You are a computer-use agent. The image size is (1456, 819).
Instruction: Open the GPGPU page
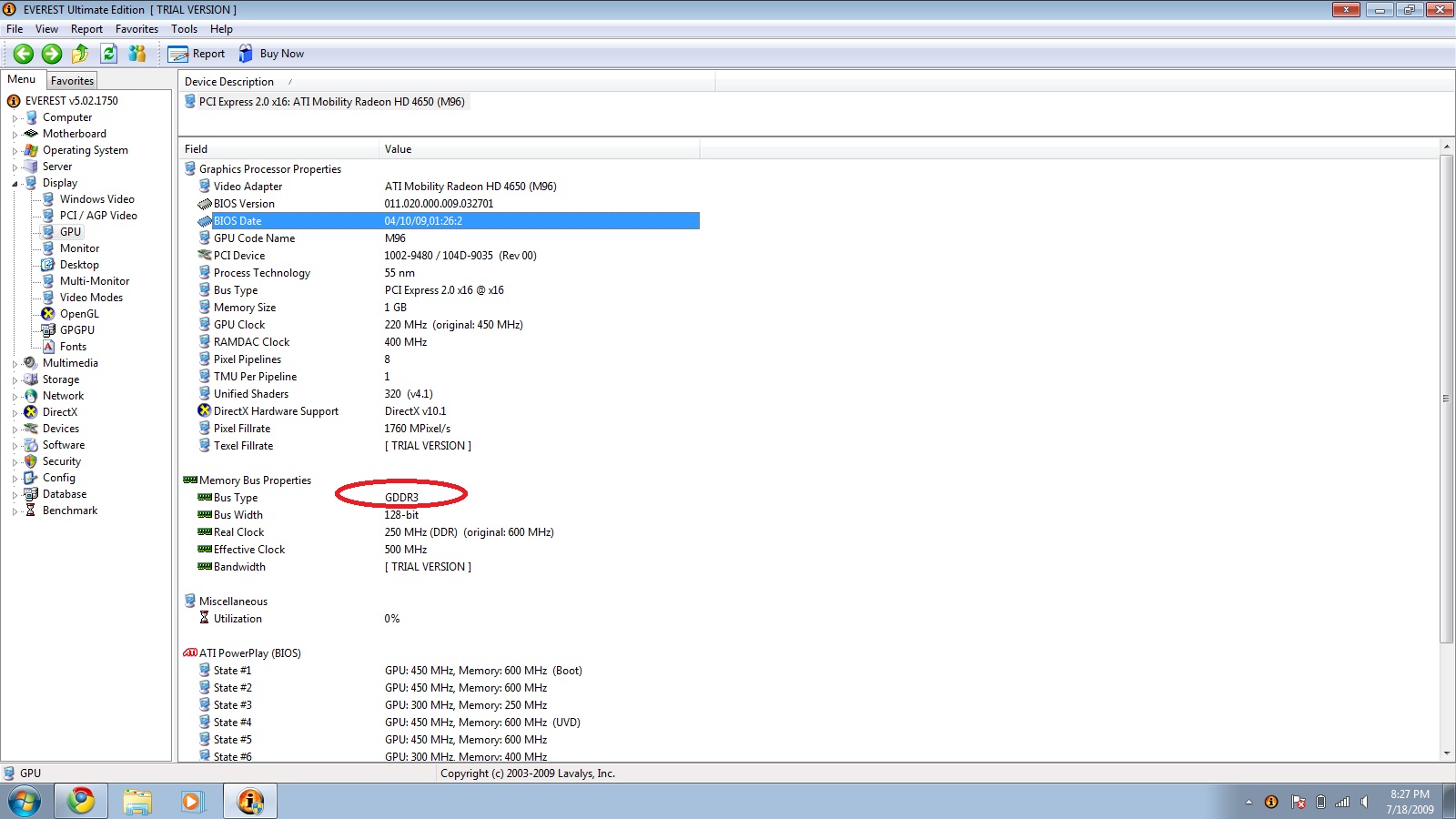[x=77, y=330]
